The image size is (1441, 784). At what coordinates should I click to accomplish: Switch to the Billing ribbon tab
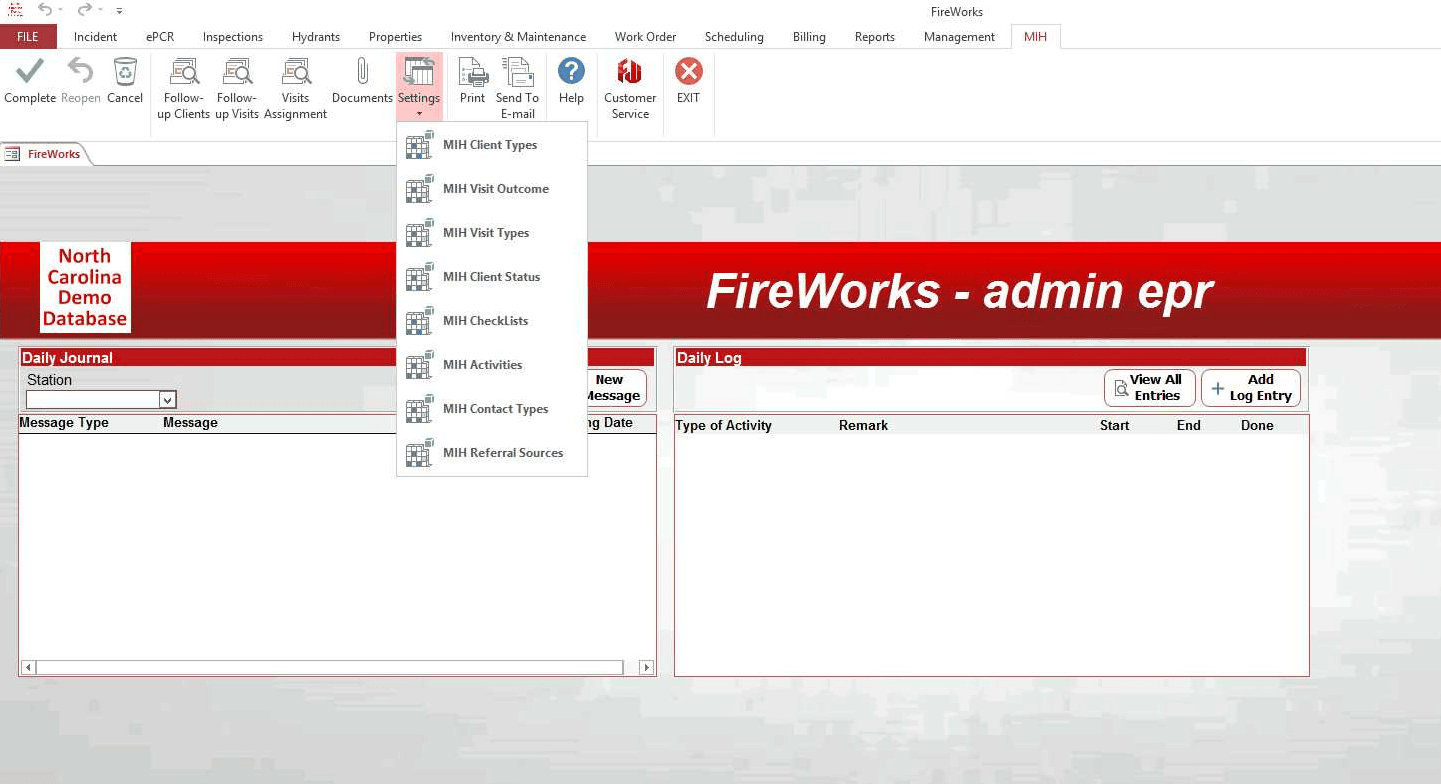point(809,37)
